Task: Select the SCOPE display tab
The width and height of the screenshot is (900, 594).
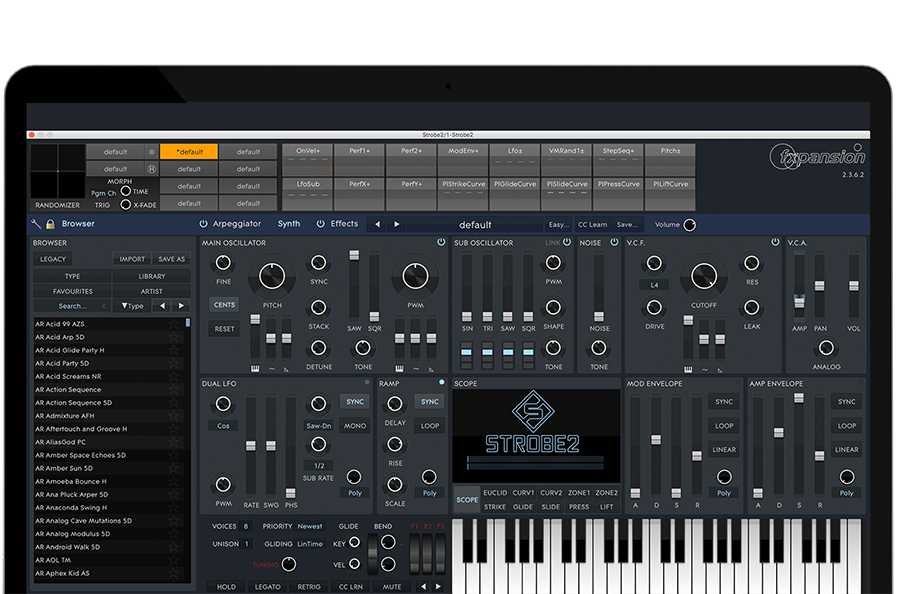Action: point(467,500)
